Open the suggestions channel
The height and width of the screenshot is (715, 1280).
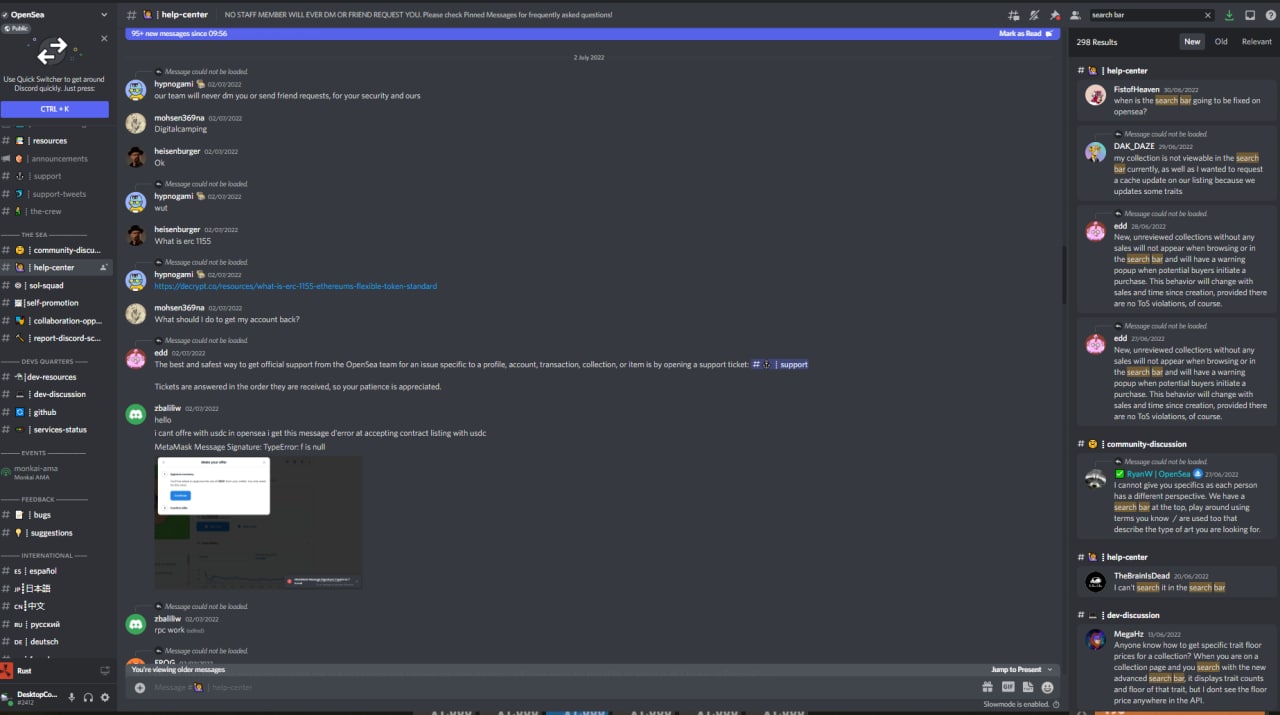[x=56, y=533]
